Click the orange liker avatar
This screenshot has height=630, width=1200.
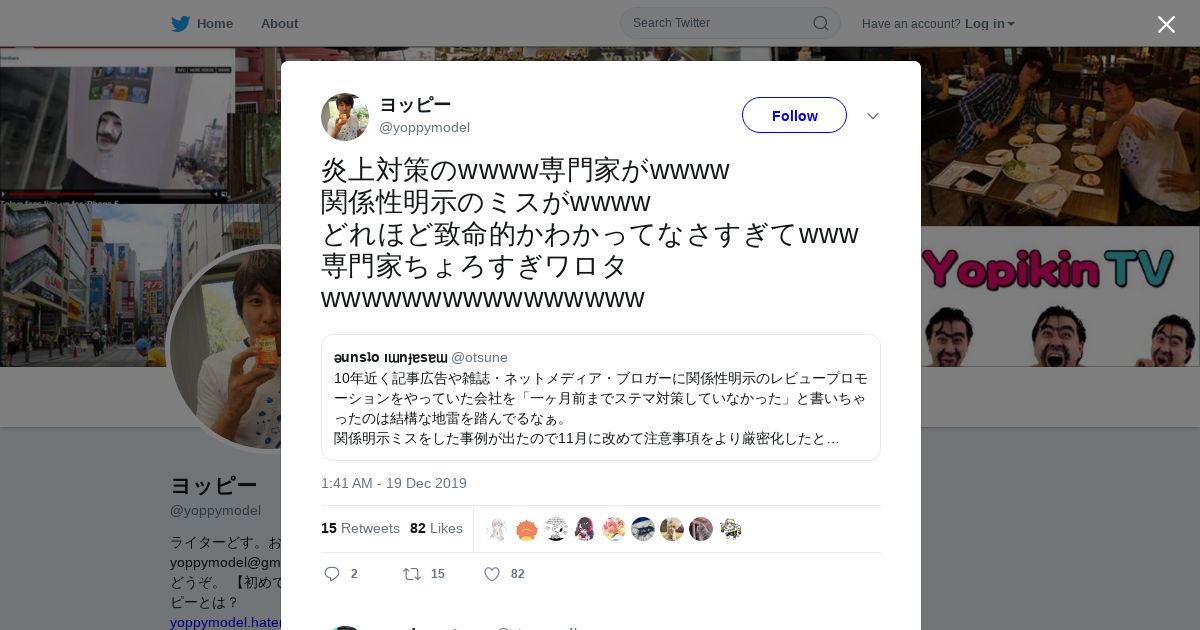[x=527, y=529]
